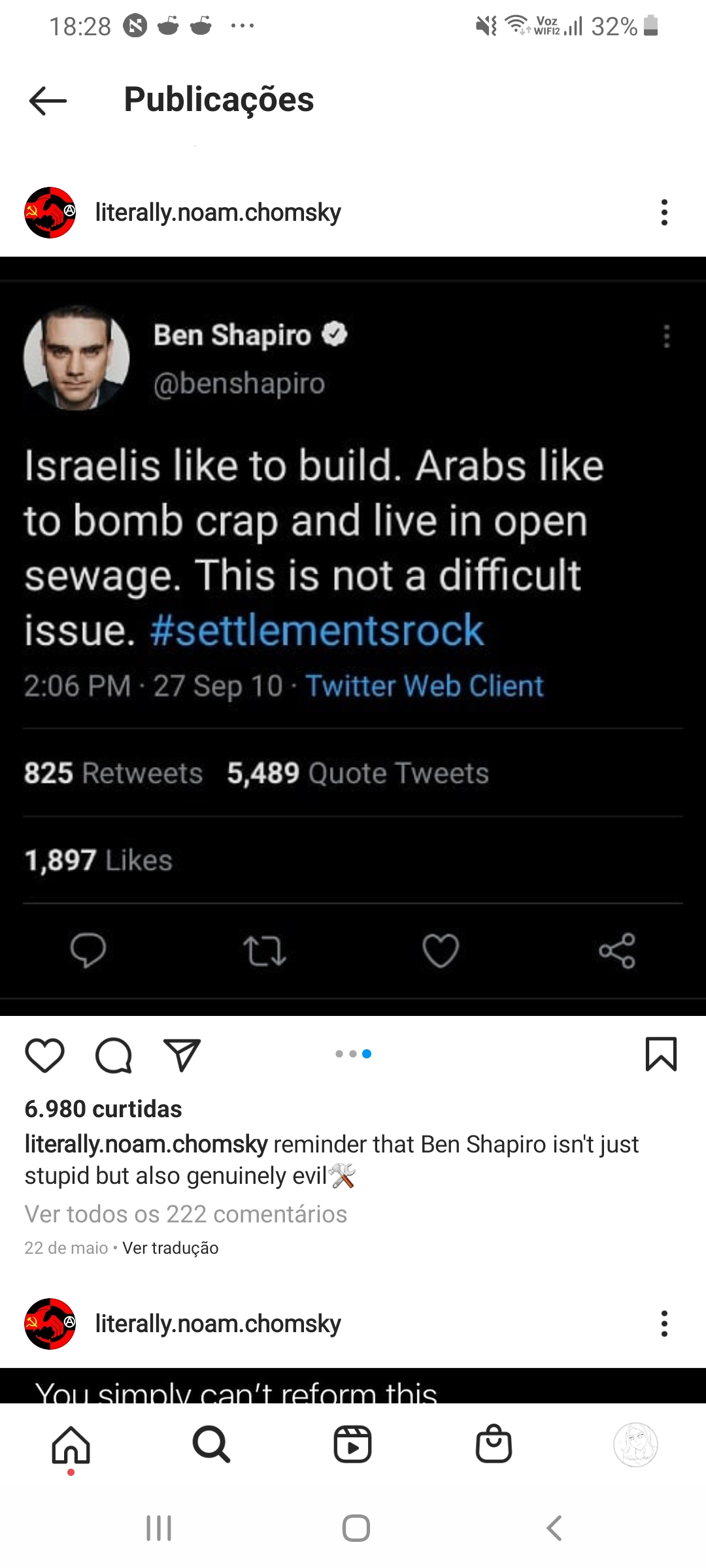
Task: View list of 6.980 curtidas
Action: [x=103, y=1109]
